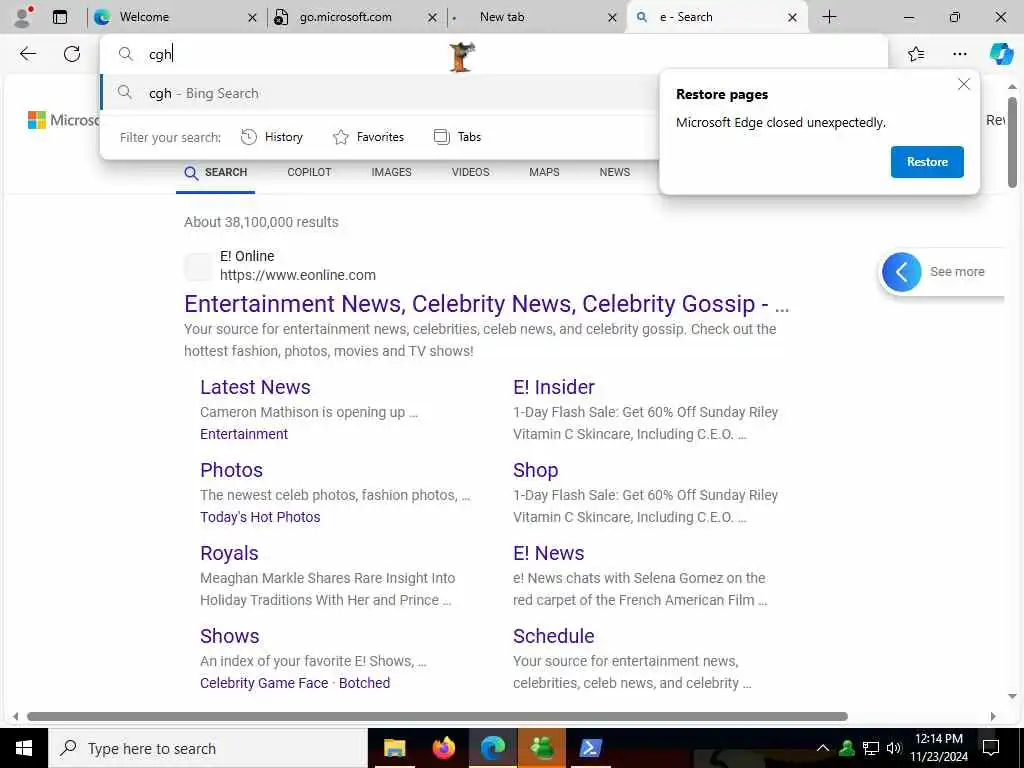Close the e - Search tab
The width and height of the screenshot is (1024, 768).
tap(792, 18)
